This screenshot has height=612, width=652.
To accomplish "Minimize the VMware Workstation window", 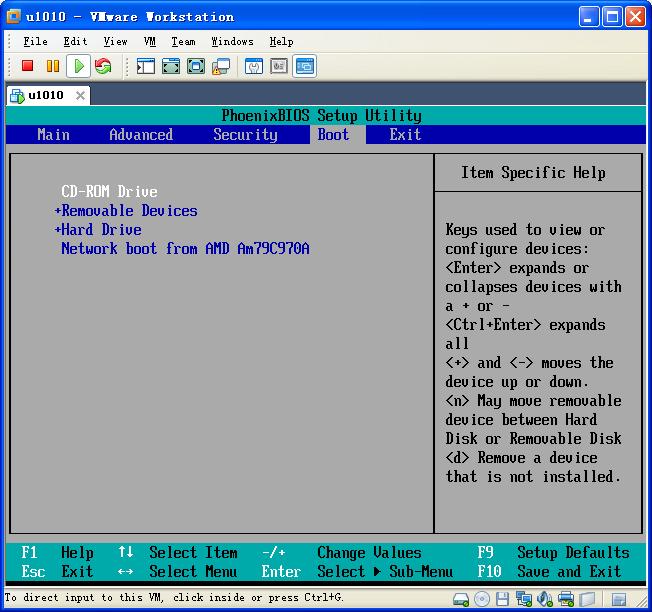I will coord(588,17).
